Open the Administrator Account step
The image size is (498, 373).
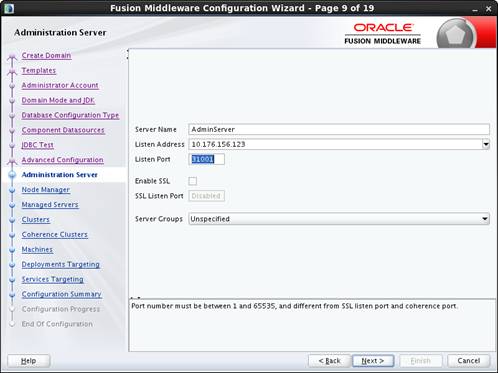click(x=60, y=85)
